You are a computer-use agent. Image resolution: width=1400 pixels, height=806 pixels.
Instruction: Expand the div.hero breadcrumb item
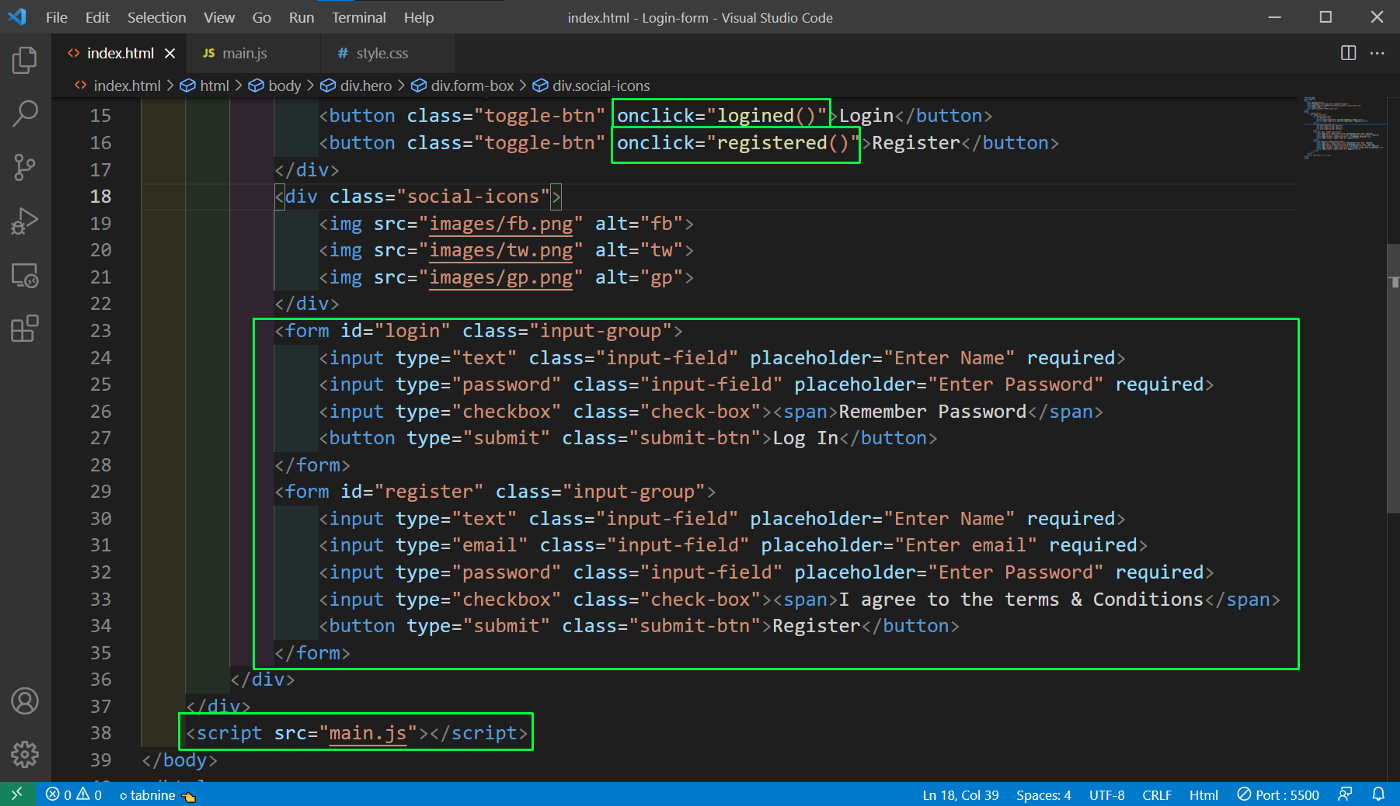[x=356, y=86]
